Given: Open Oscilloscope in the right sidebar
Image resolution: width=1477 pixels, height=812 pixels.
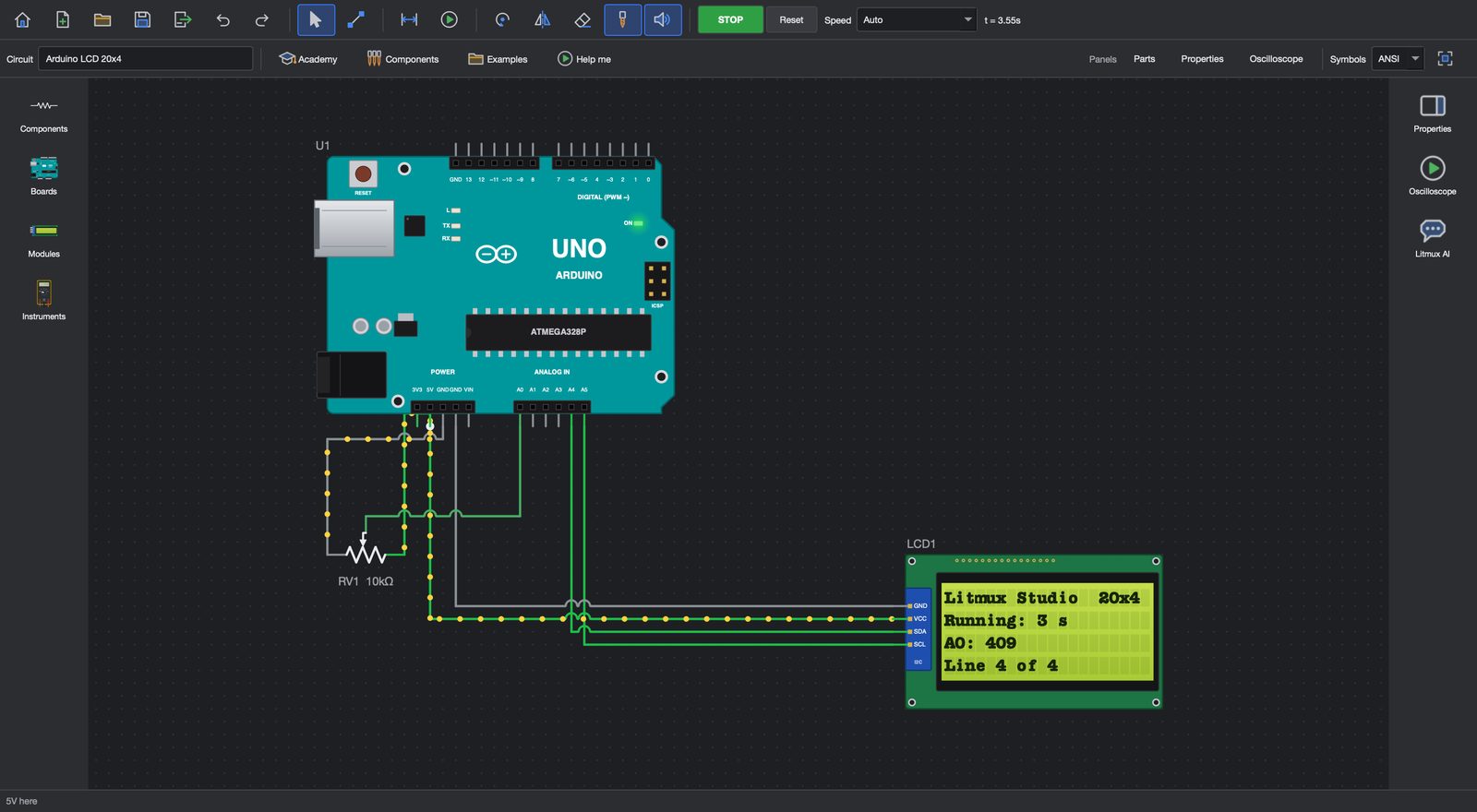Looking at the screenshot, I should point(1433,176).
